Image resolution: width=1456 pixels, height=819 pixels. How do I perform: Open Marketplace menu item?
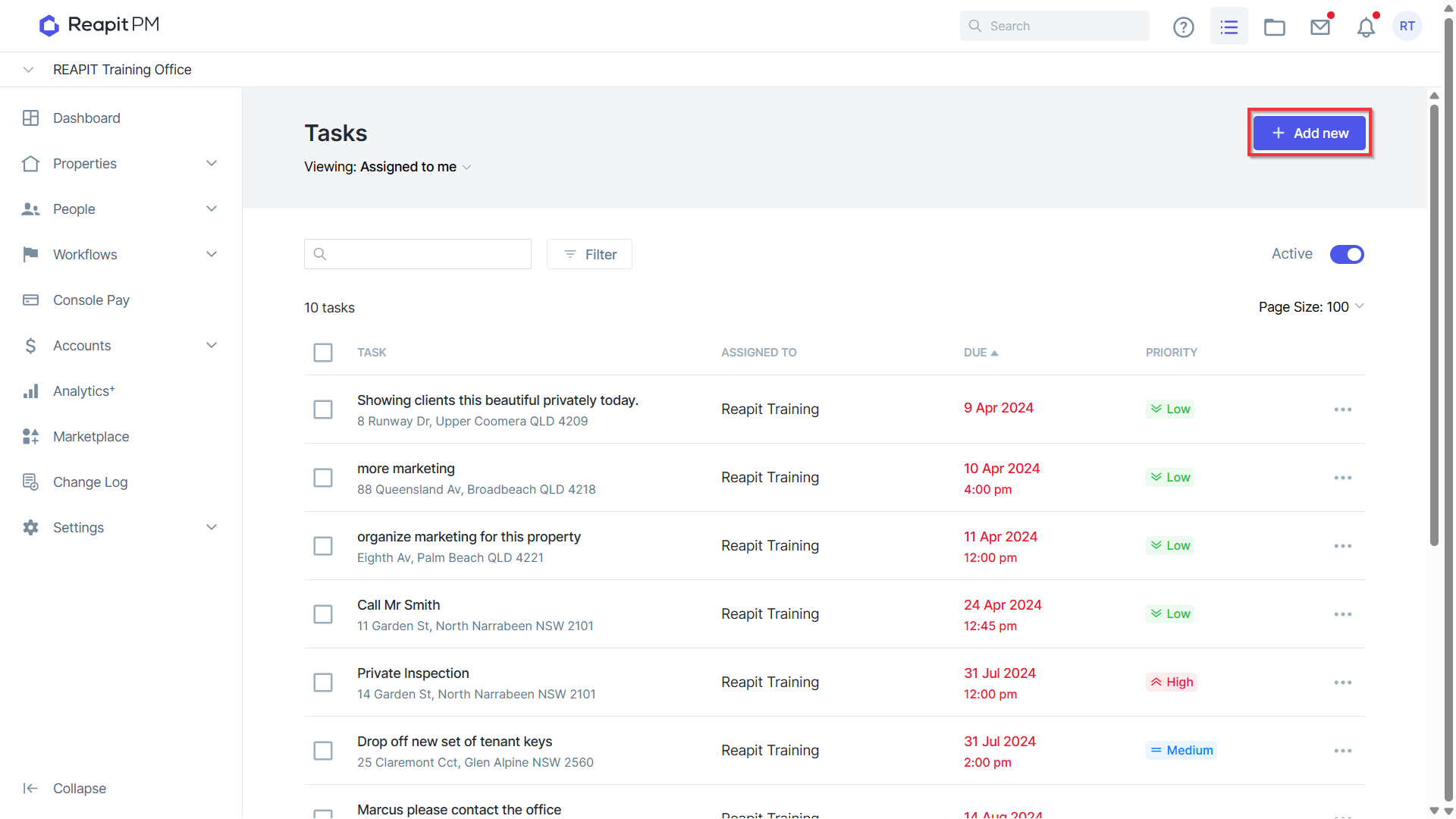click(x=91, y=437)
